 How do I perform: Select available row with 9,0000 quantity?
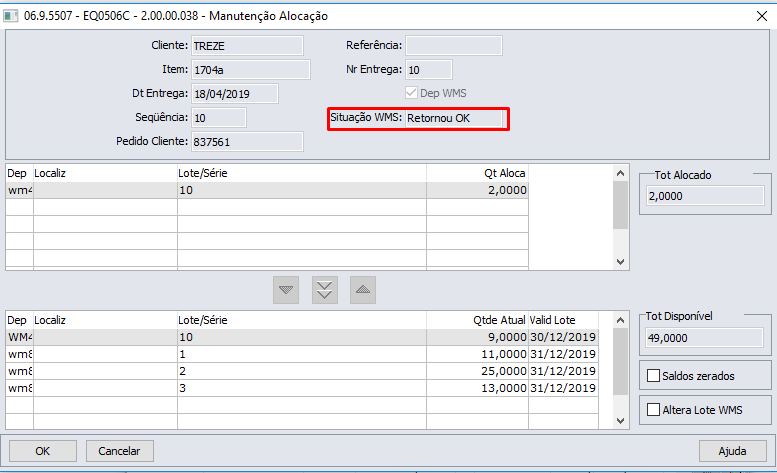302,337
